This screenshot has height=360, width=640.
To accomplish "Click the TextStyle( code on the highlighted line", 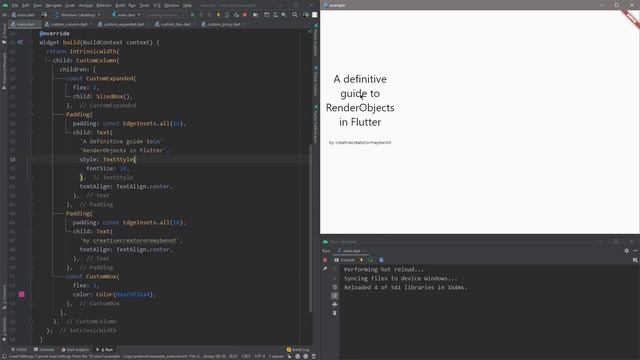I will 119,160.
